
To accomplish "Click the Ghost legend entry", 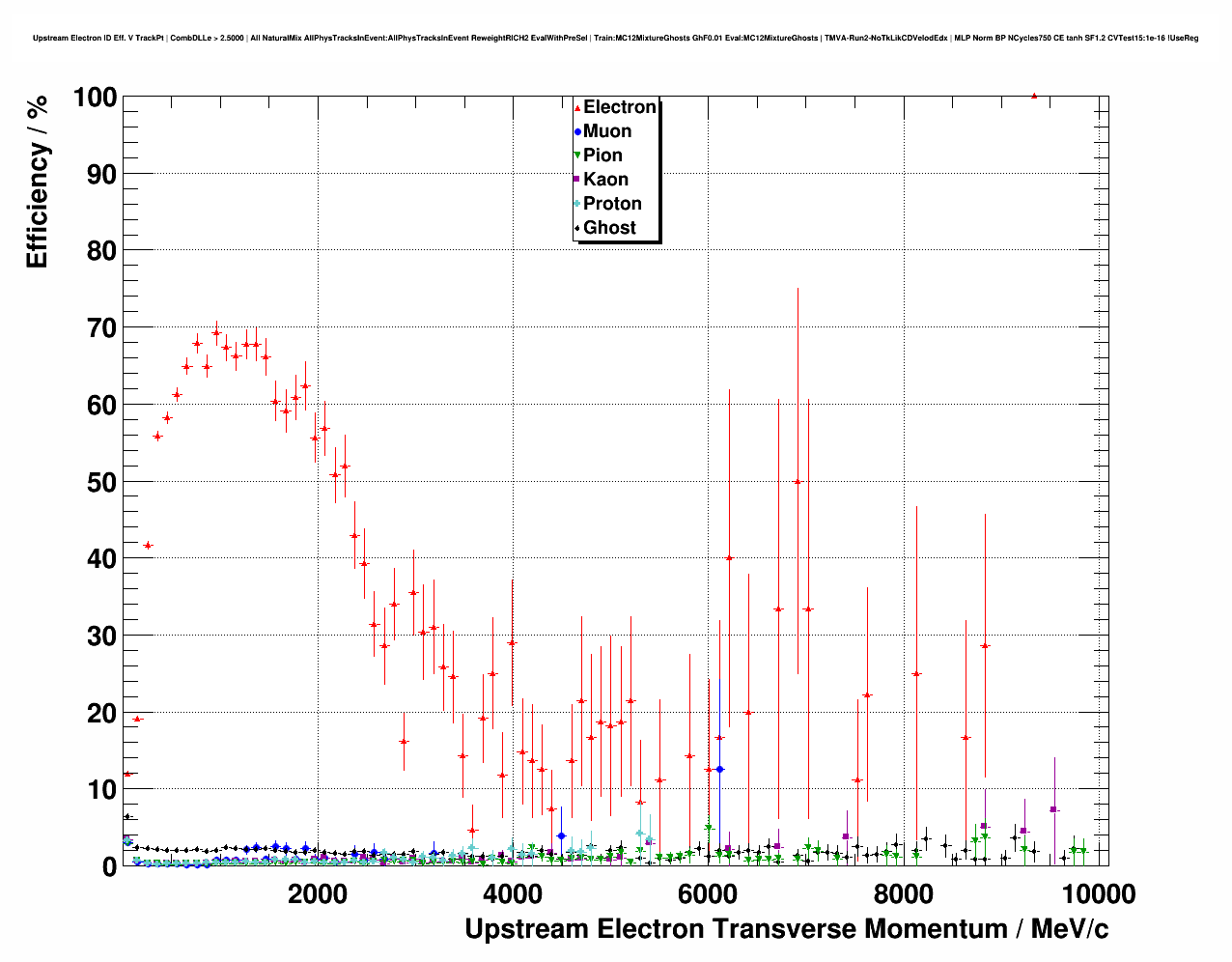I will coord(605,228).
